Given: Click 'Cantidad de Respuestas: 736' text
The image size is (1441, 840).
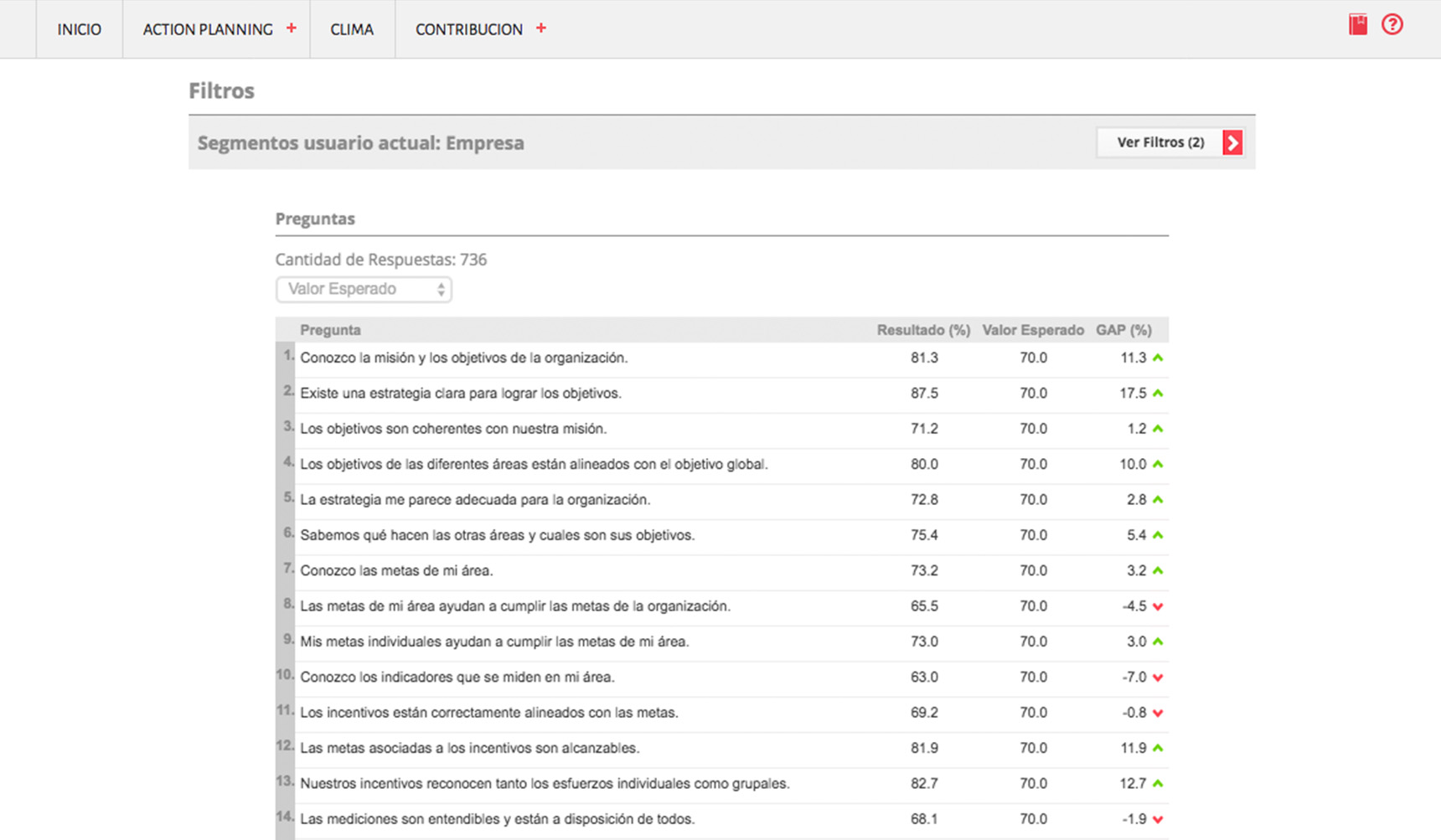Looking at the screenshot, I should [x=381, y=260].
